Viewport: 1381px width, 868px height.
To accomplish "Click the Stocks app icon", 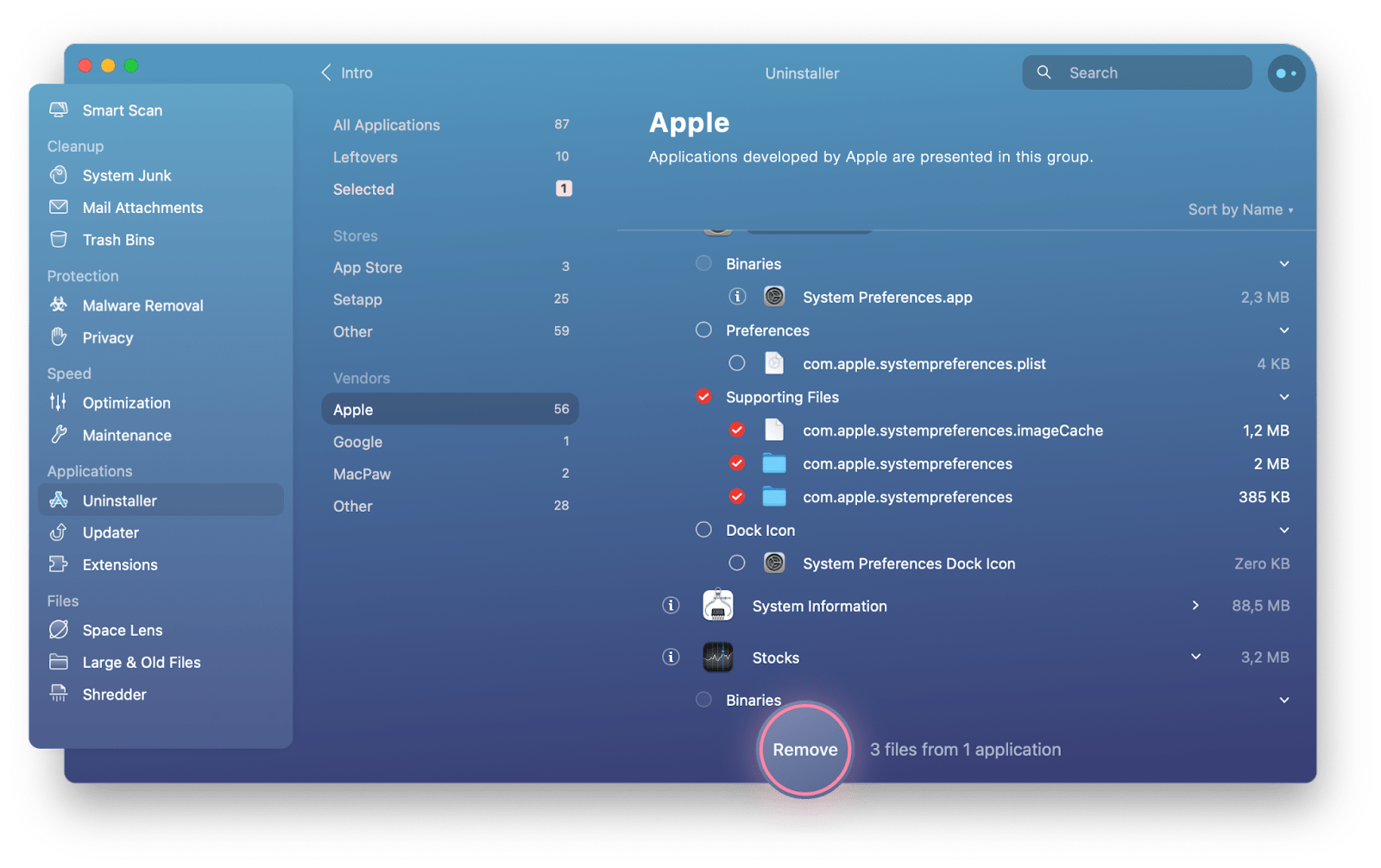I will [718, 657].
